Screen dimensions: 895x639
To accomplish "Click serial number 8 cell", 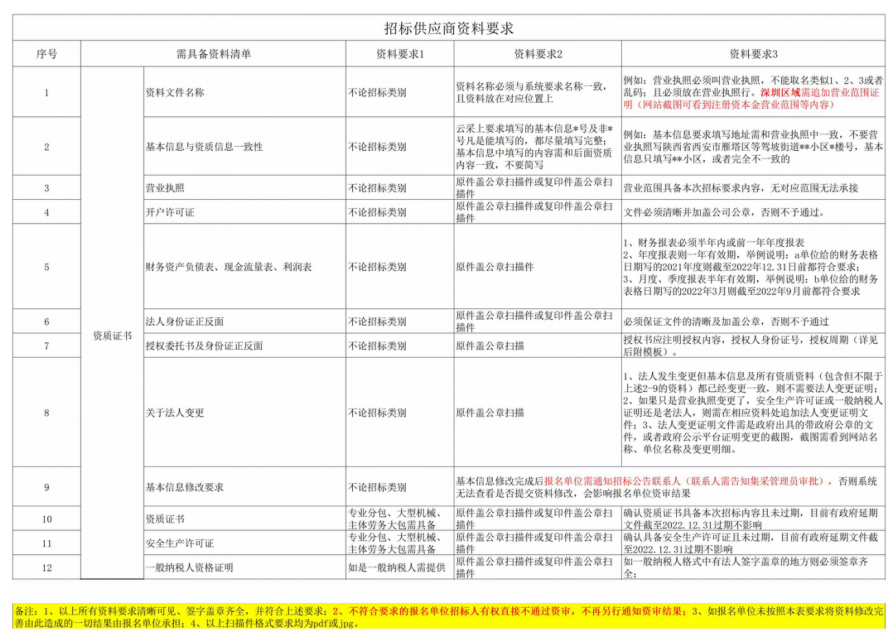I will [47, 412].
